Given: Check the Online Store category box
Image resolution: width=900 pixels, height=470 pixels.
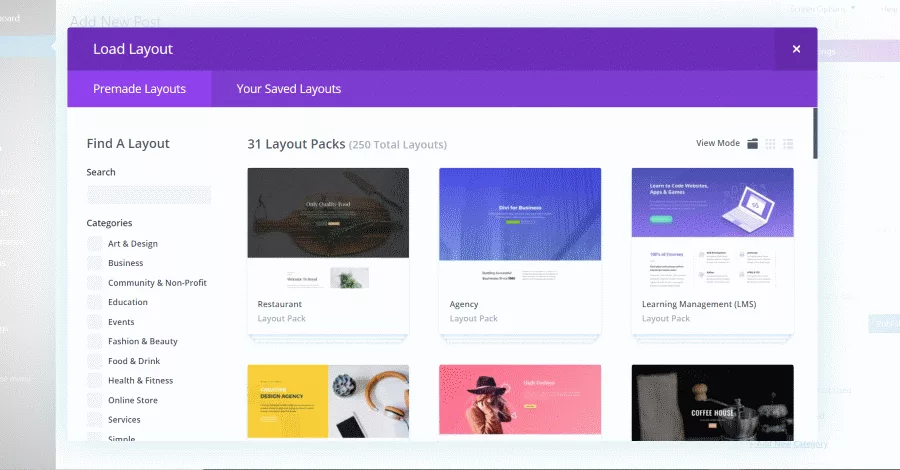Looking at the screenshot, I should (x=95, y=400).
